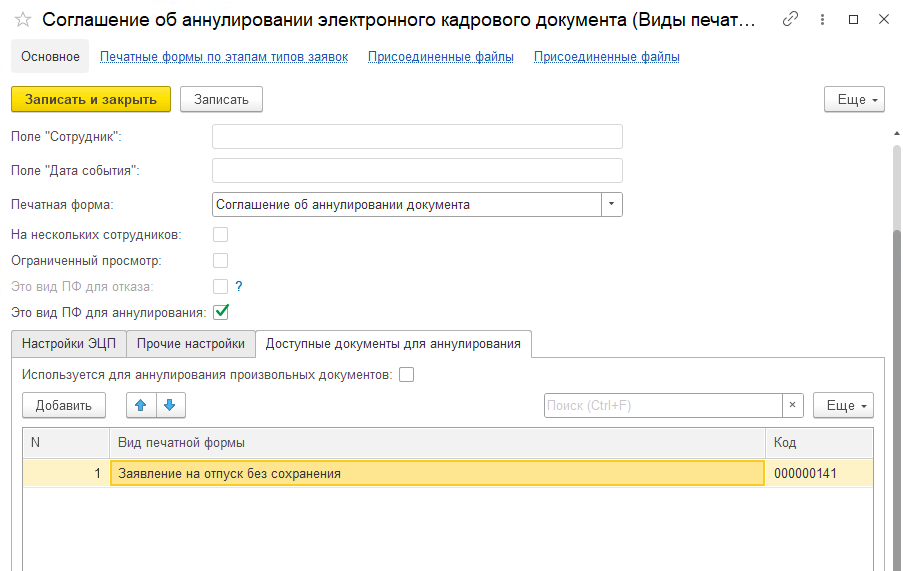Move the row down with the blue arrow
This screenshot has height=571, width=903.
(170, 405)
